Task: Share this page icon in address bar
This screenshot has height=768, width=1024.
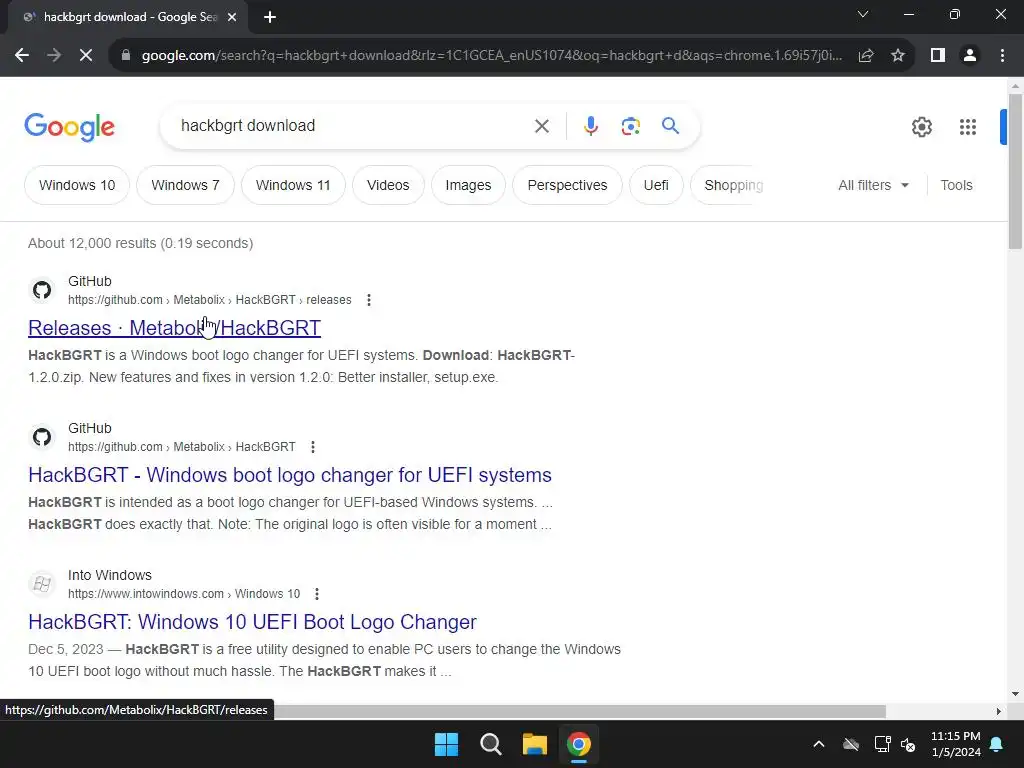Action: click(x=866, y=56)
